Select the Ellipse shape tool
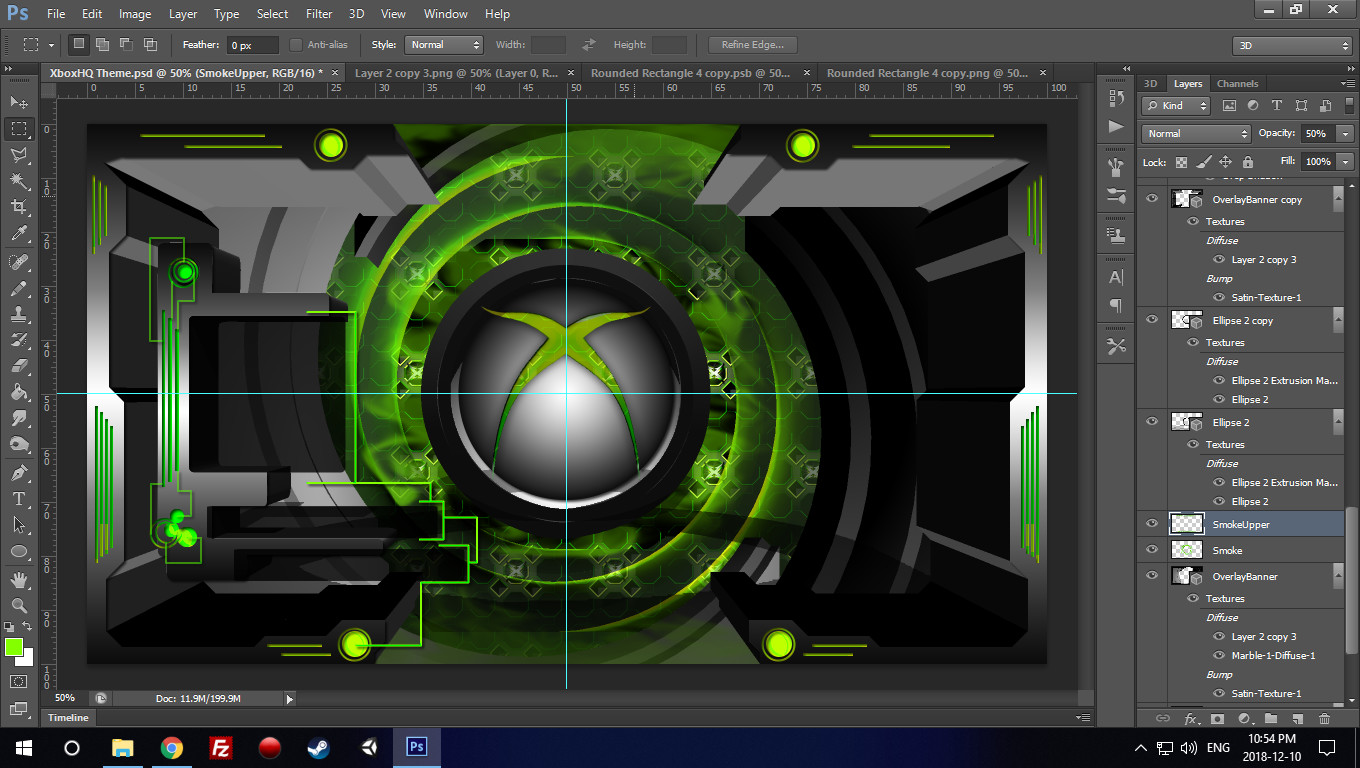This screenshot has height=768, width=1360. click(x=19, y=551)
